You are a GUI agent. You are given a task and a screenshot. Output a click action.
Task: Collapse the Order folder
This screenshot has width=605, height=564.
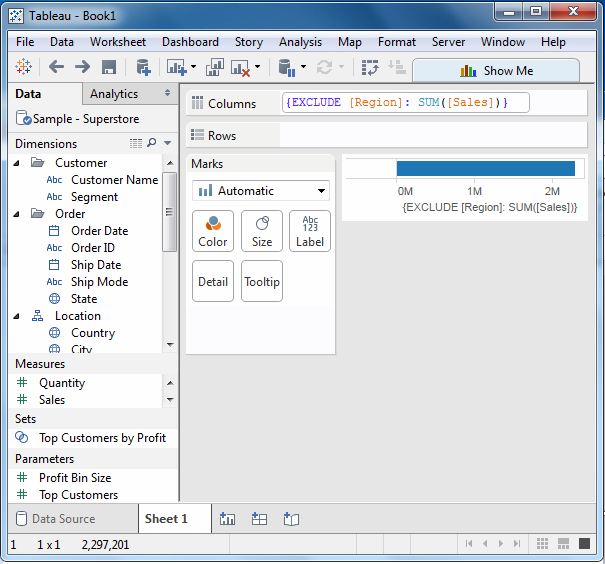point(17,214)
